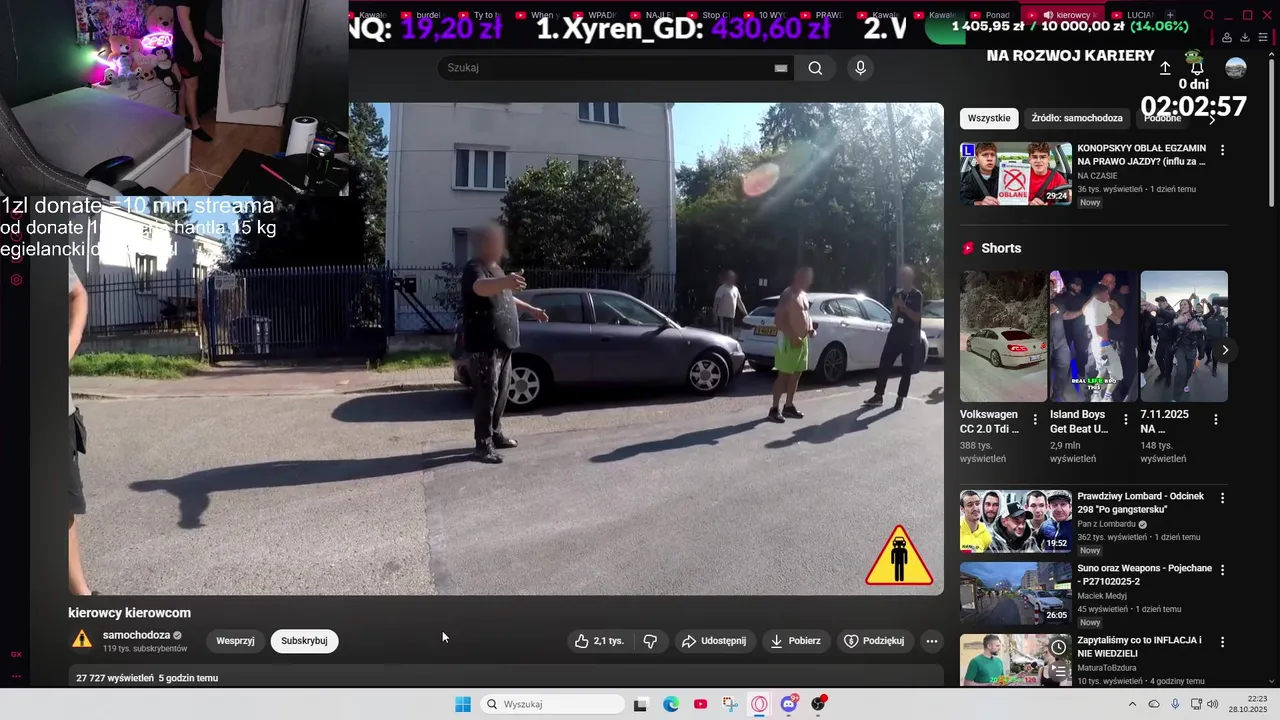Screen dimensions: 1280x720
Task: Open OBS Studio from the taskbar
Action: (x=819, y=704)
